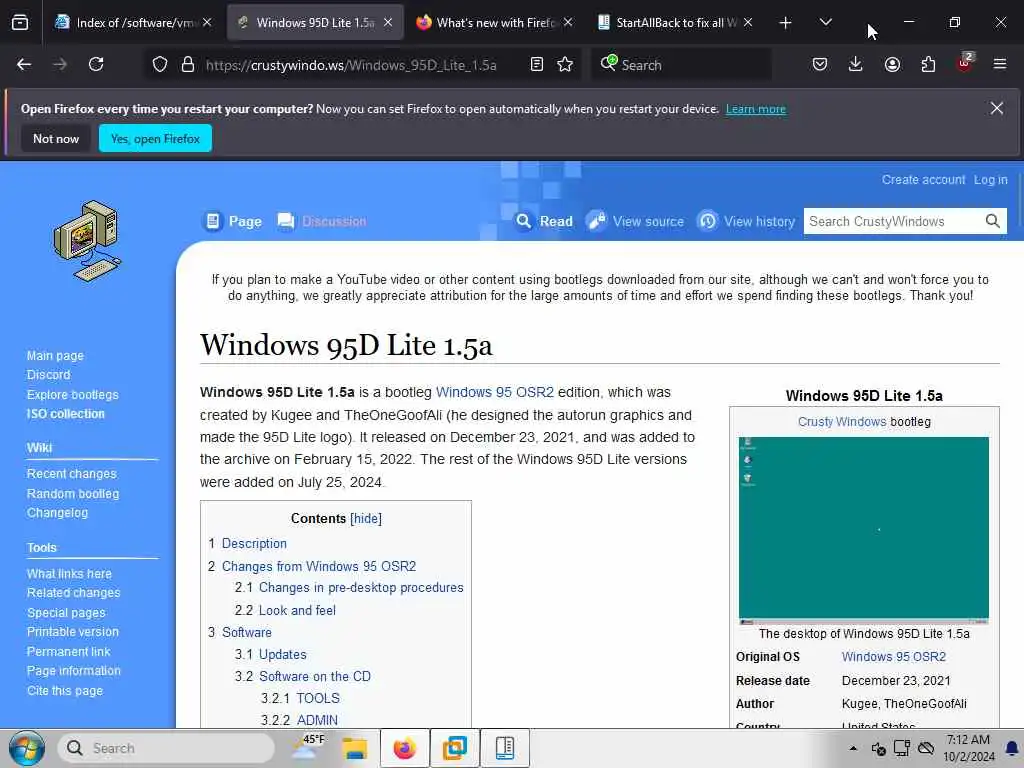Select the Read view tab

coord(544,221)
